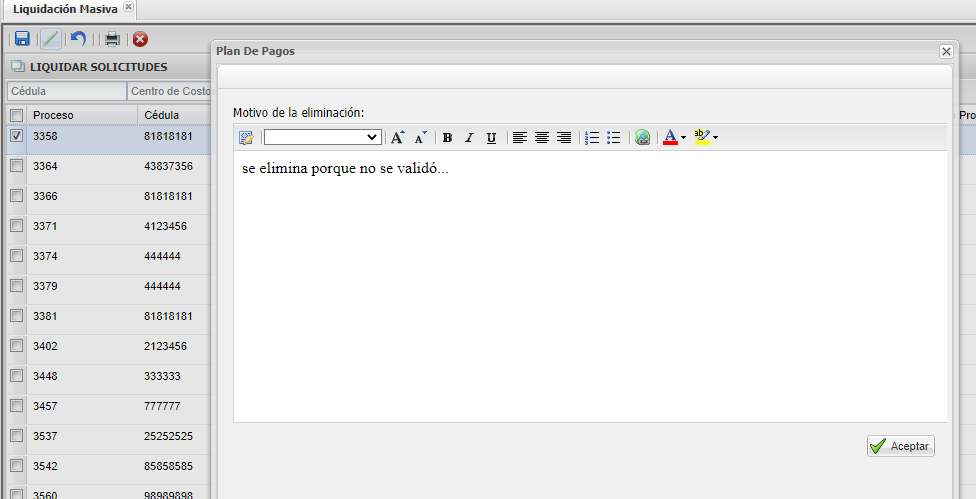Apply italic formatting in editor

[469, 138]
